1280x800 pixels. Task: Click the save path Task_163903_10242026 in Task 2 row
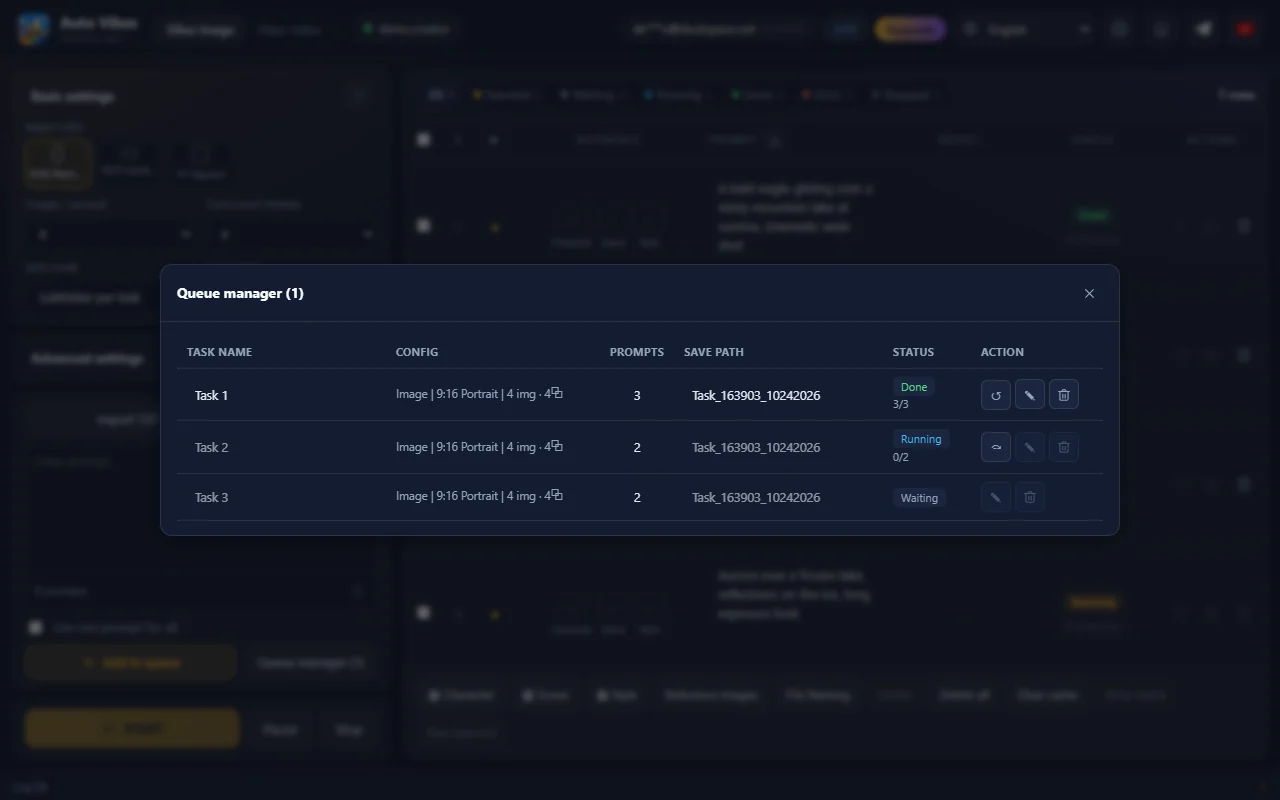[756, 447]
